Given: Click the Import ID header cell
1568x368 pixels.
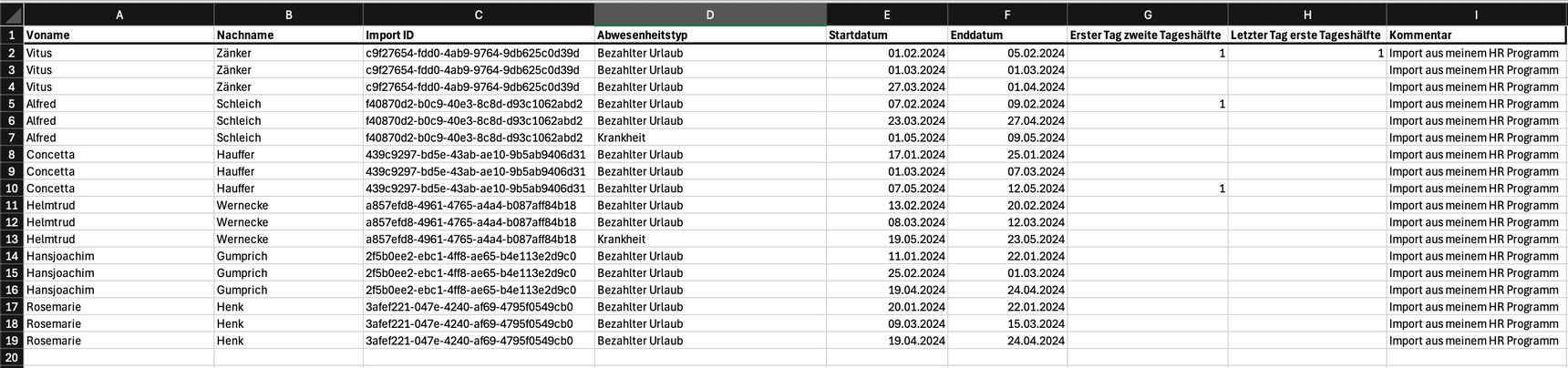Looking at the screenshot, I should pyautogui.click(x=479, y=36).
